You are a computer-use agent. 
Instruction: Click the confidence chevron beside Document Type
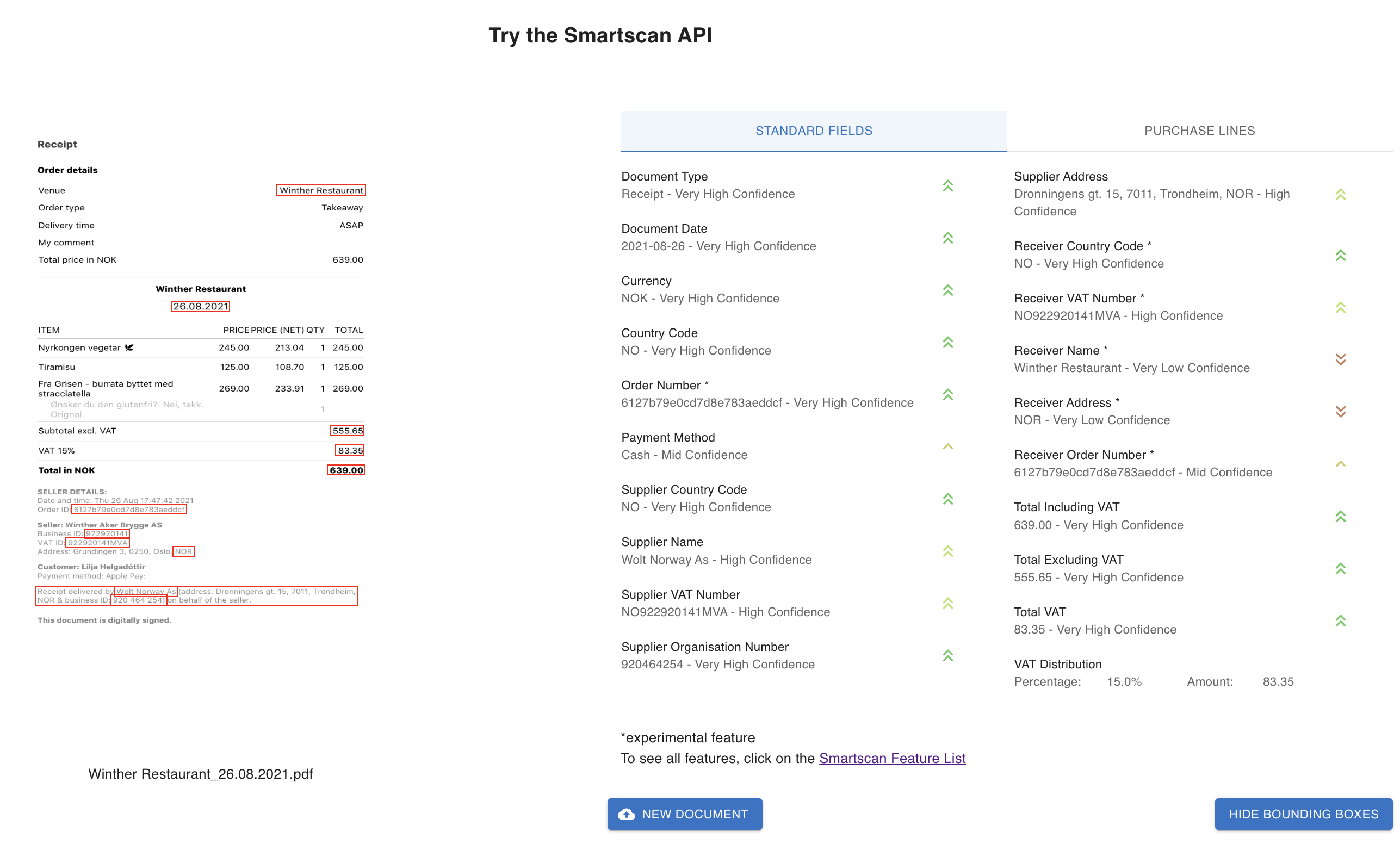click(947, 187)
